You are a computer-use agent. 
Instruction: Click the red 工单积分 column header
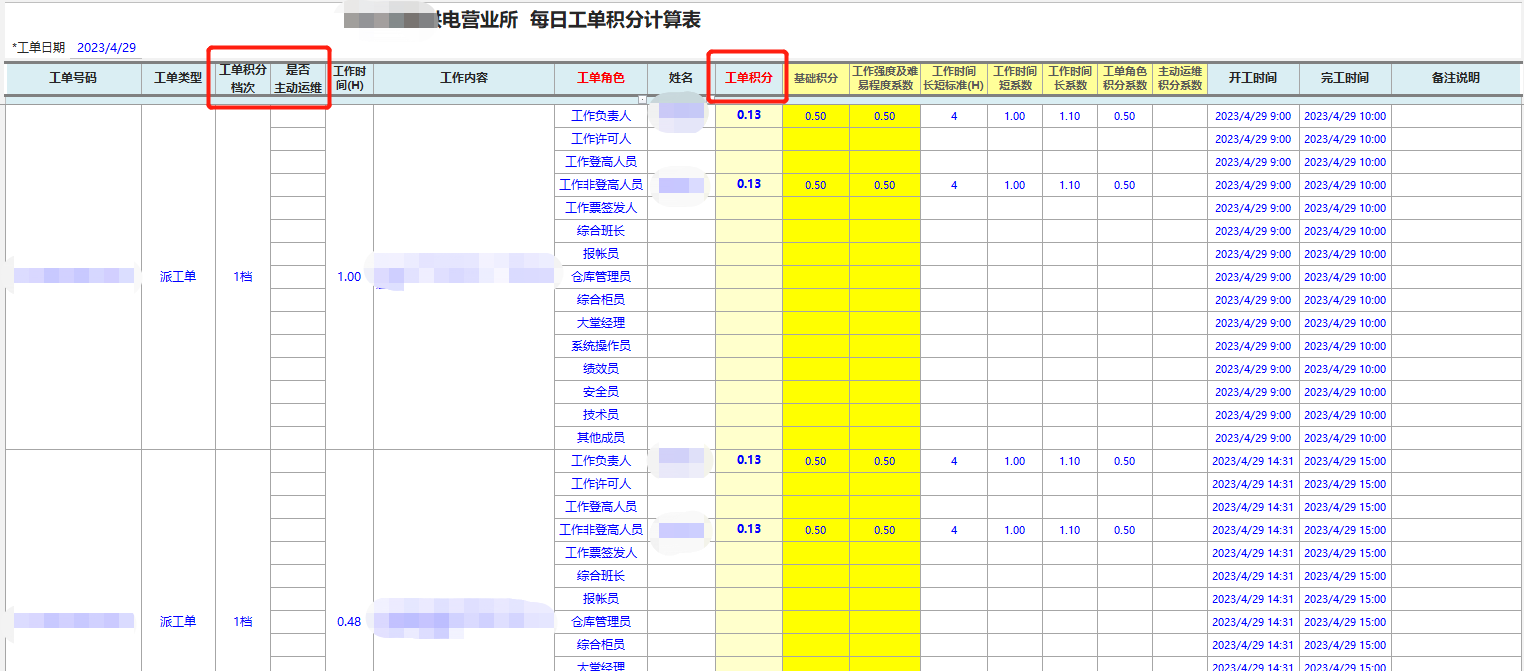click(749, 78)
